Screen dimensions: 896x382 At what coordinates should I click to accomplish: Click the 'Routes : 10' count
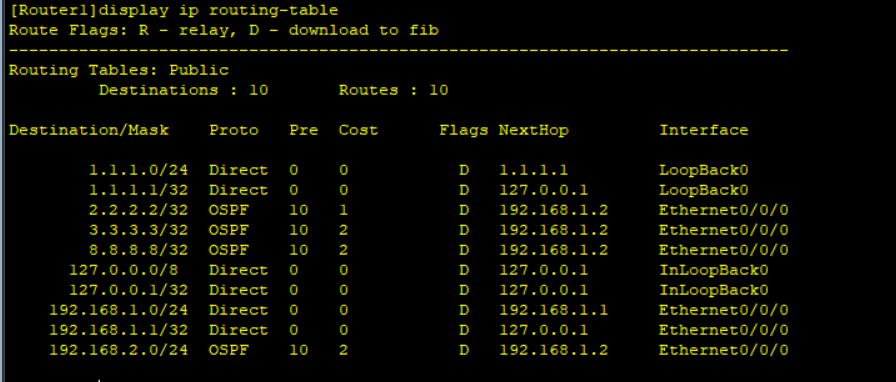click(x=394, y=90)
